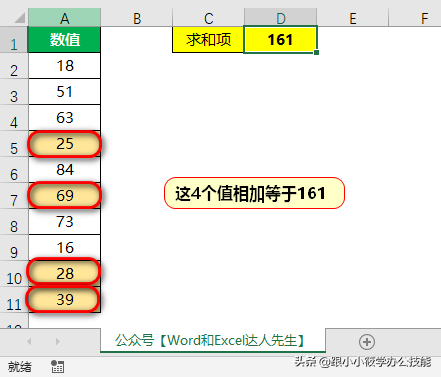441x377 pixels.
Task: Select cell containing 51
Action: 64,92
